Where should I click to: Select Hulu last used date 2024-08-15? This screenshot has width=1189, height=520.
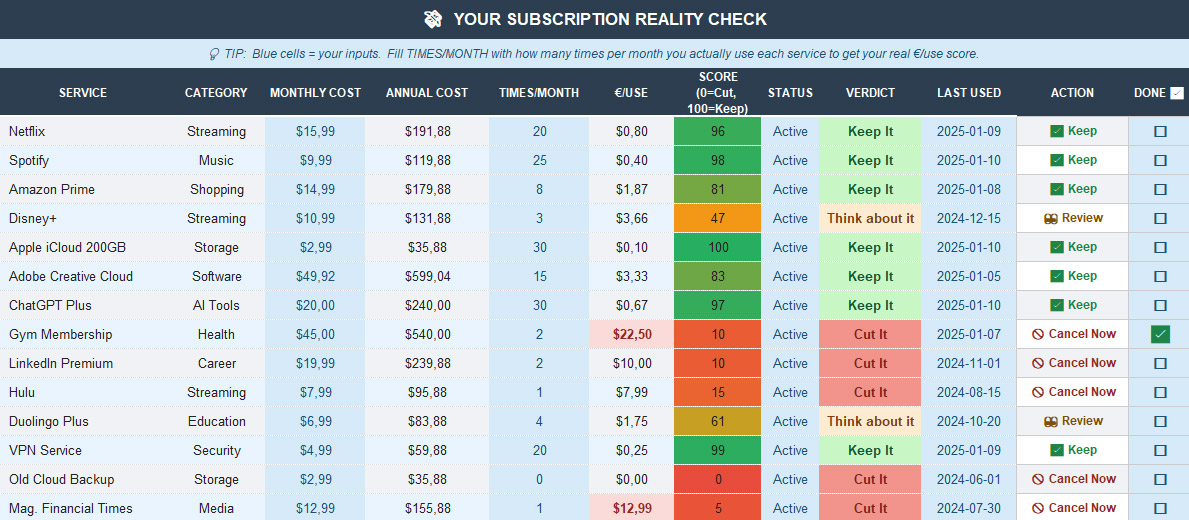tap(969, 392)
